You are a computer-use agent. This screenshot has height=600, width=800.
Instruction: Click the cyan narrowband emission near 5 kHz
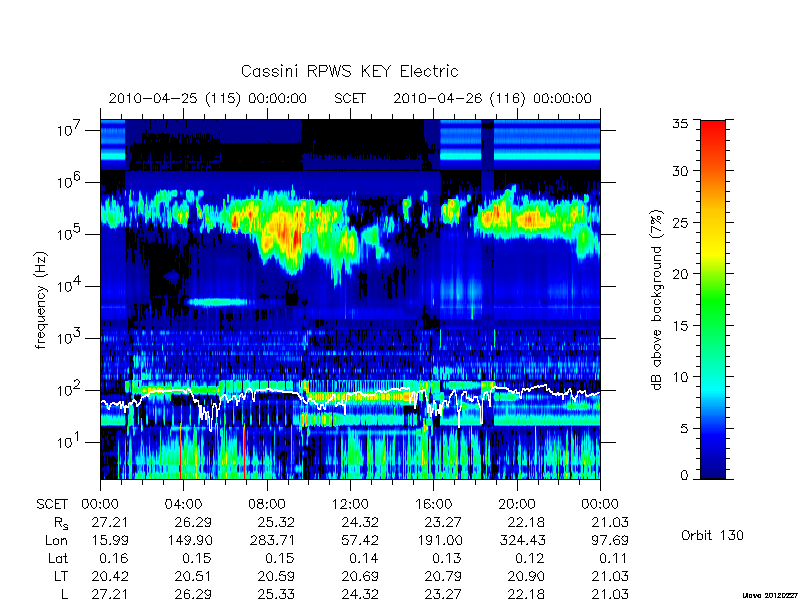tap(217, 302)
